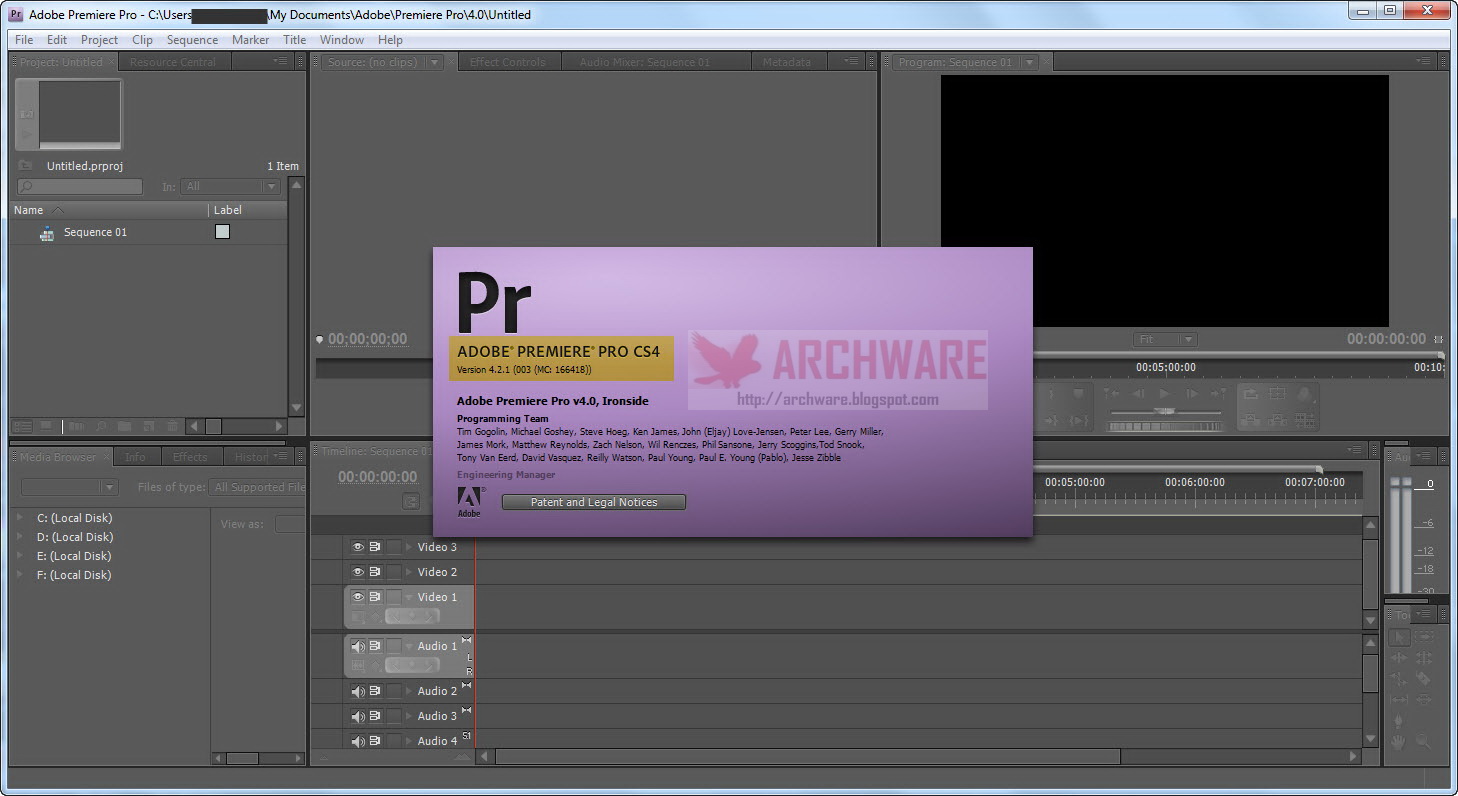Image resolution: width=1458 pixels, height=796 pixels.
Task: Click the Patent and Legal Notices button
Action: [594, 502]
